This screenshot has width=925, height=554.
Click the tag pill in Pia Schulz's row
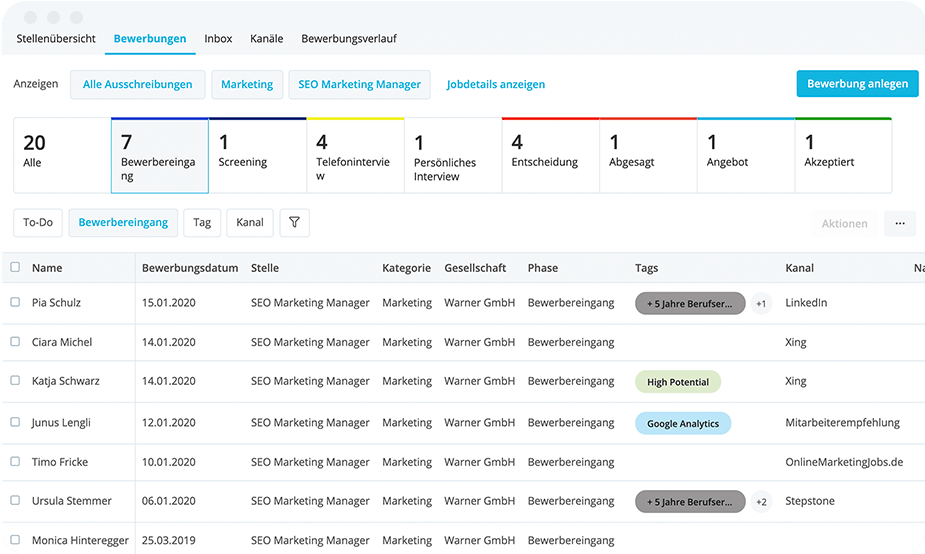pyautogui.click(x=690, y=304)
